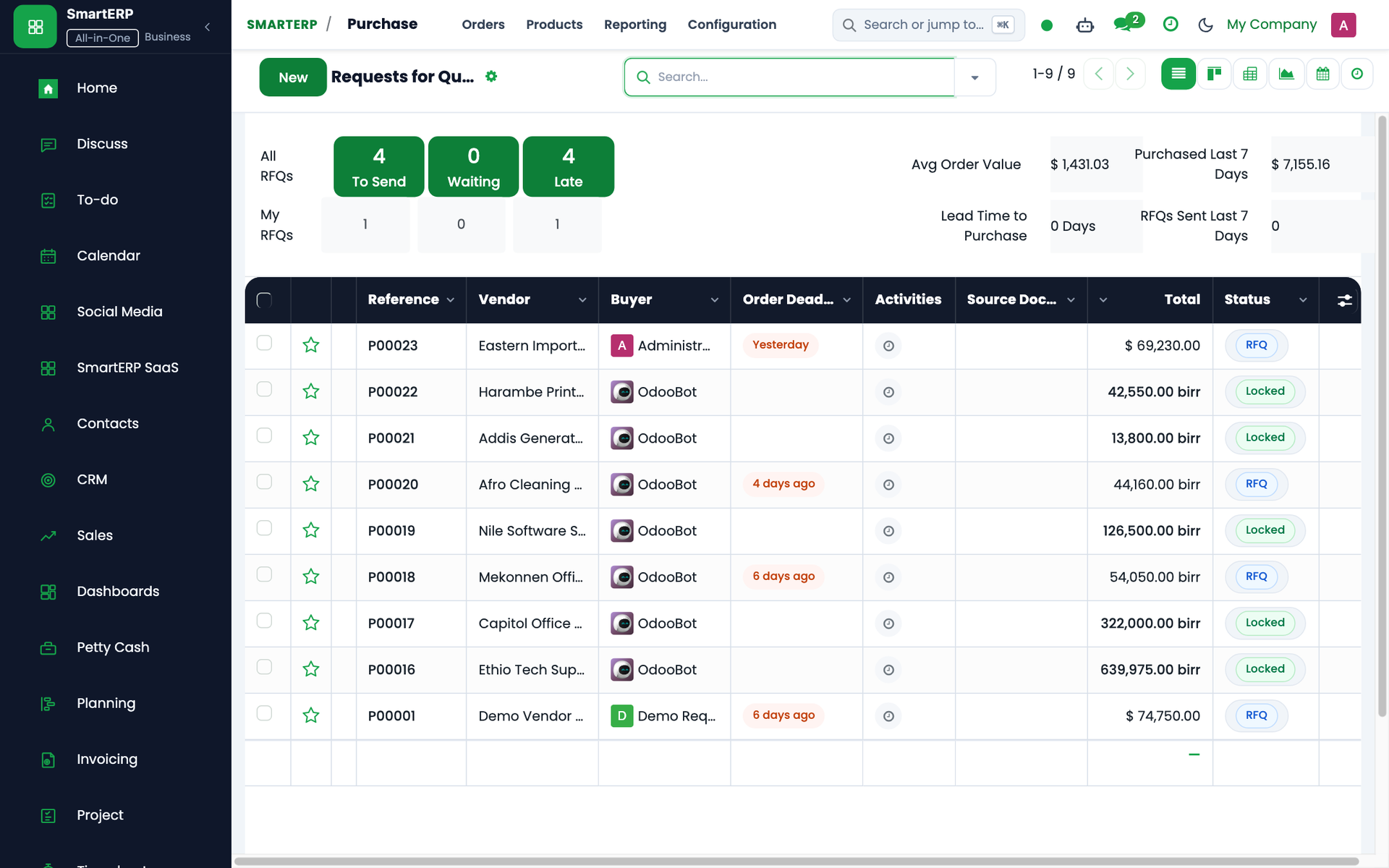Open the Contacts sidebar icon
1389x868 pixels.
[x=48, y=424]
